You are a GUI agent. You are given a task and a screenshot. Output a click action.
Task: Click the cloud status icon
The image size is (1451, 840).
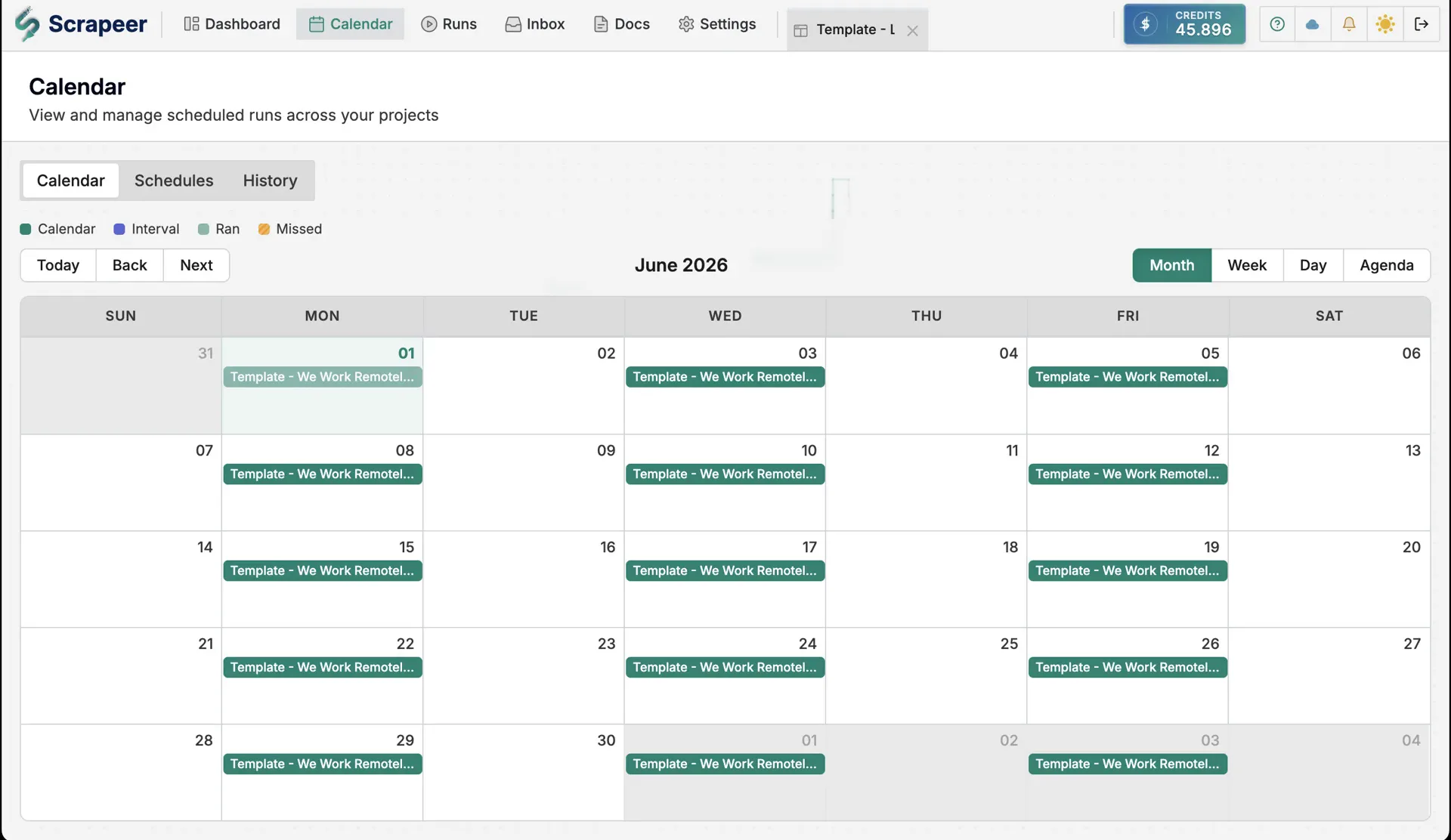[1313, 24]
